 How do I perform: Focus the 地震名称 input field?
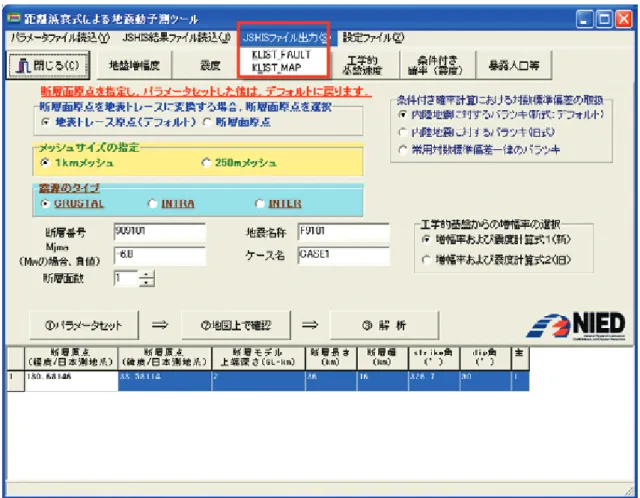[x=343, y=232]
